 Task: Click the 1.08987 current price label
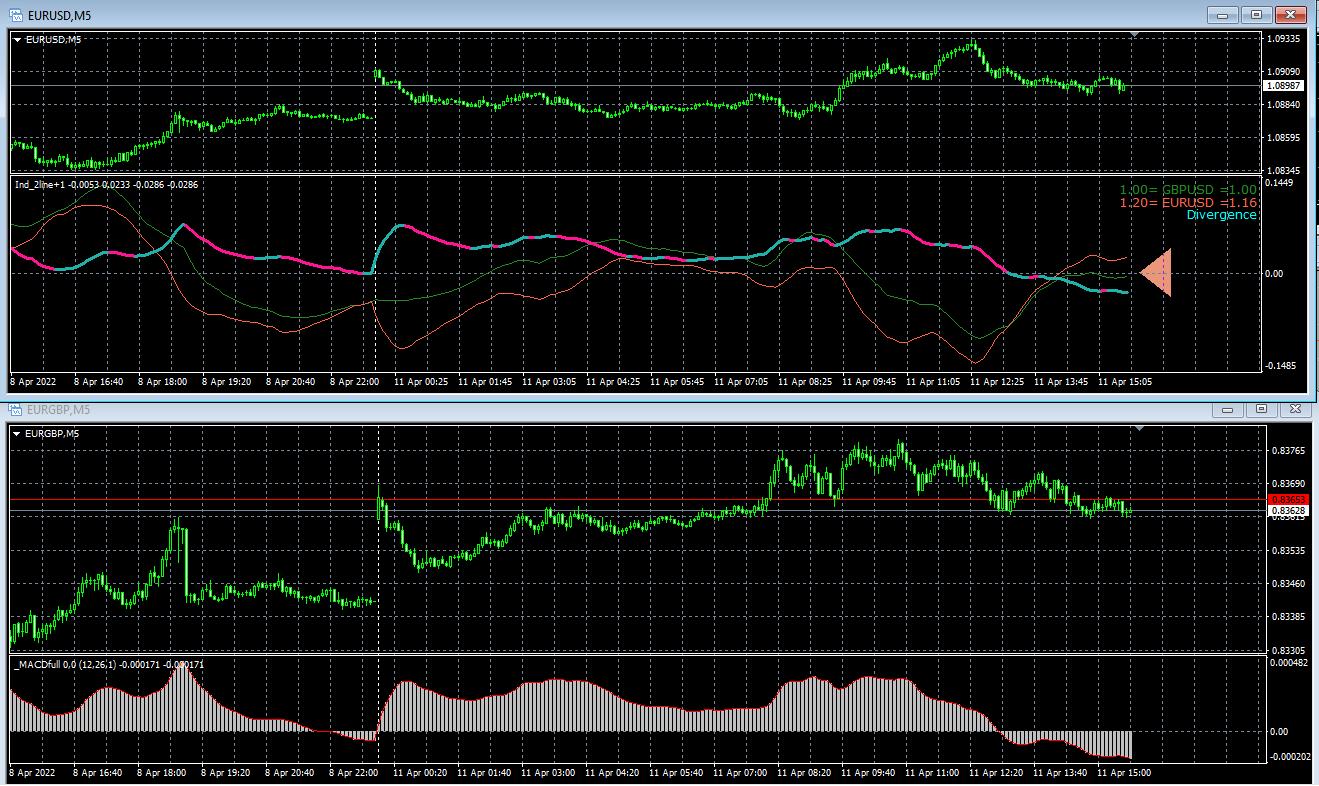(1283, 86)
